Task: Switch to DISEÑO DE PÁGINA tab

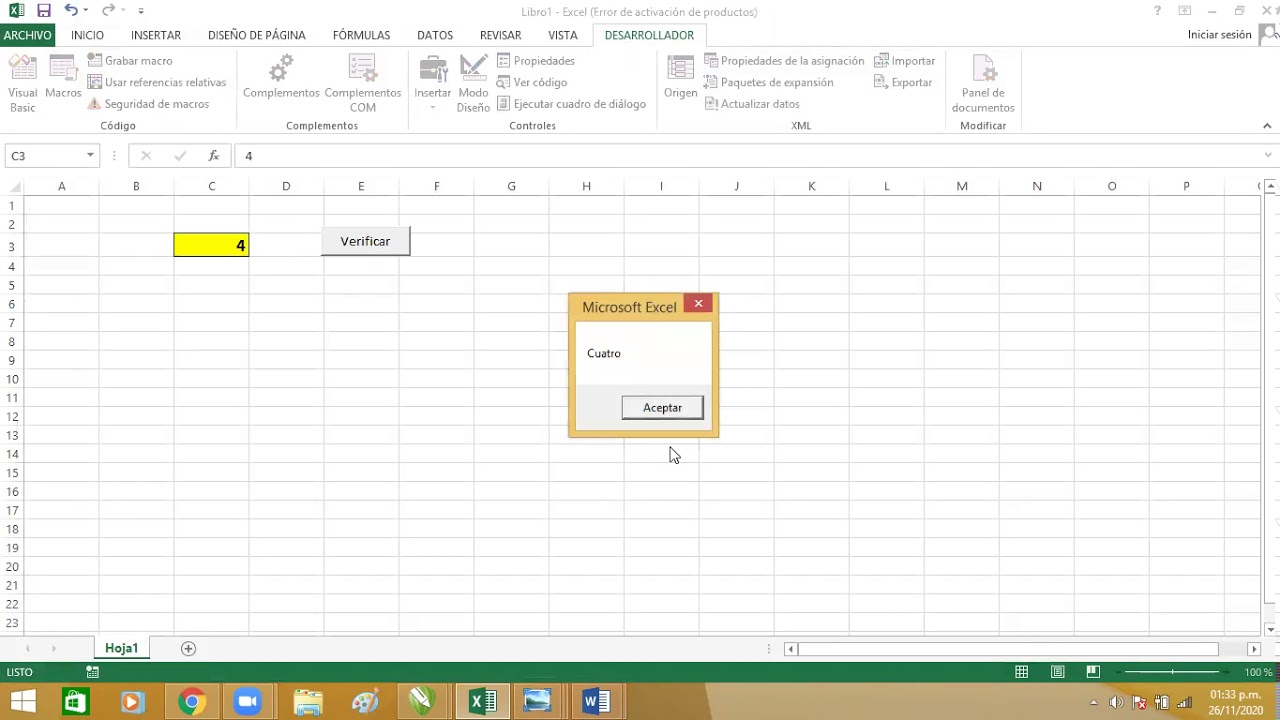Action: (x=257, y=35)
